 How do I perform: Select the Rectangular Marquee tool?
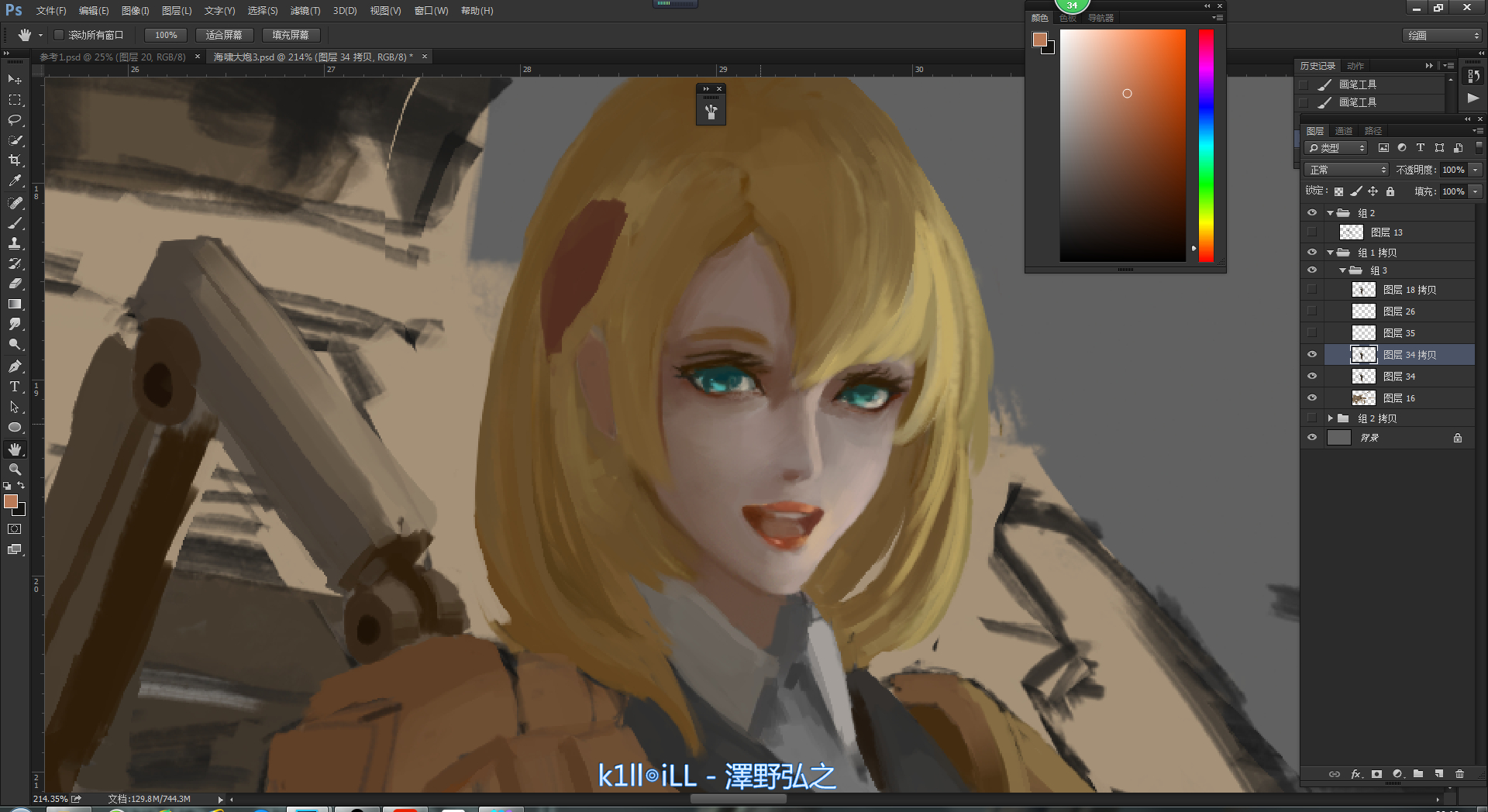15,100
